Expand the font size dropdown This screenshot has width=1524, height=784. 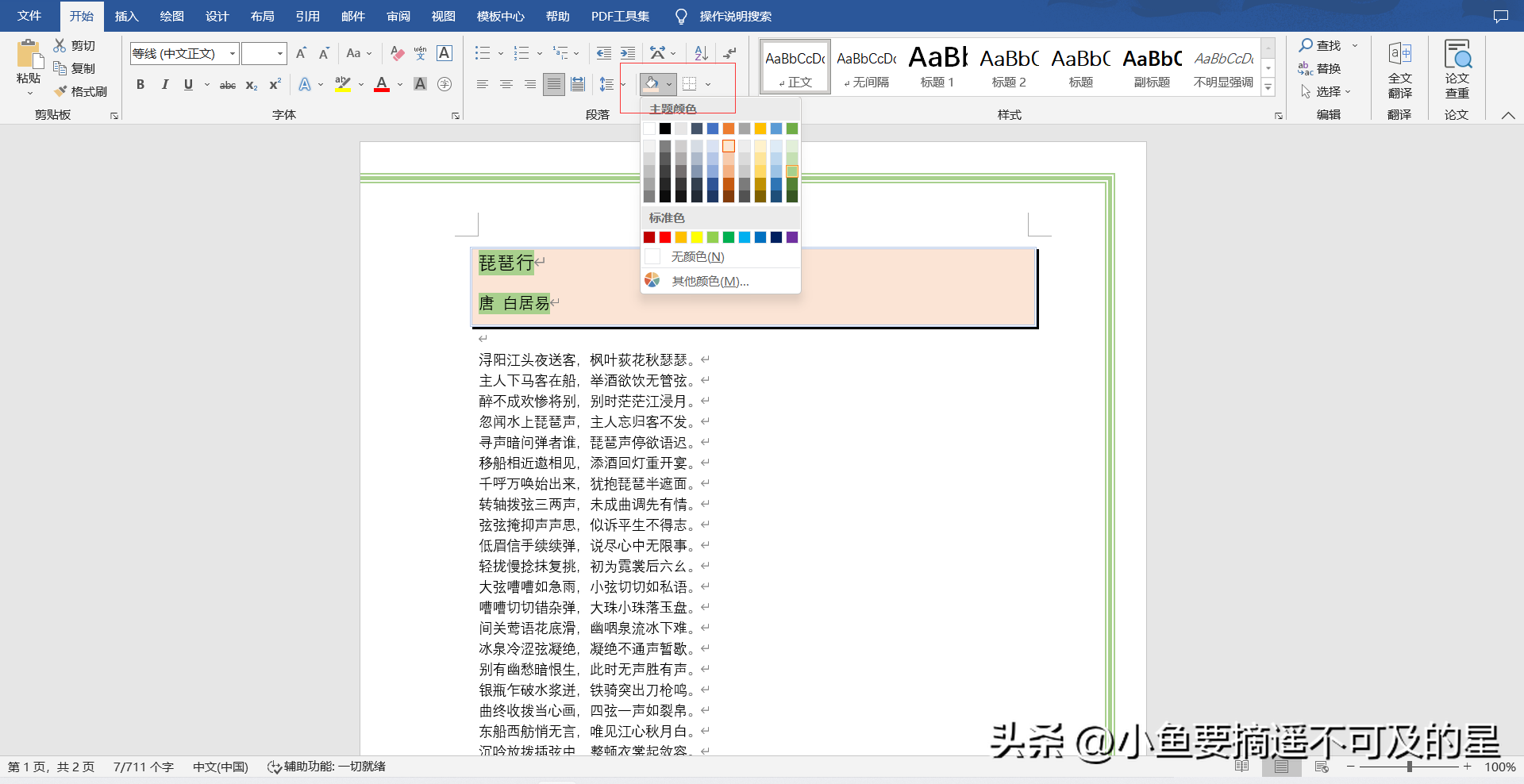(x=280, y=53)
